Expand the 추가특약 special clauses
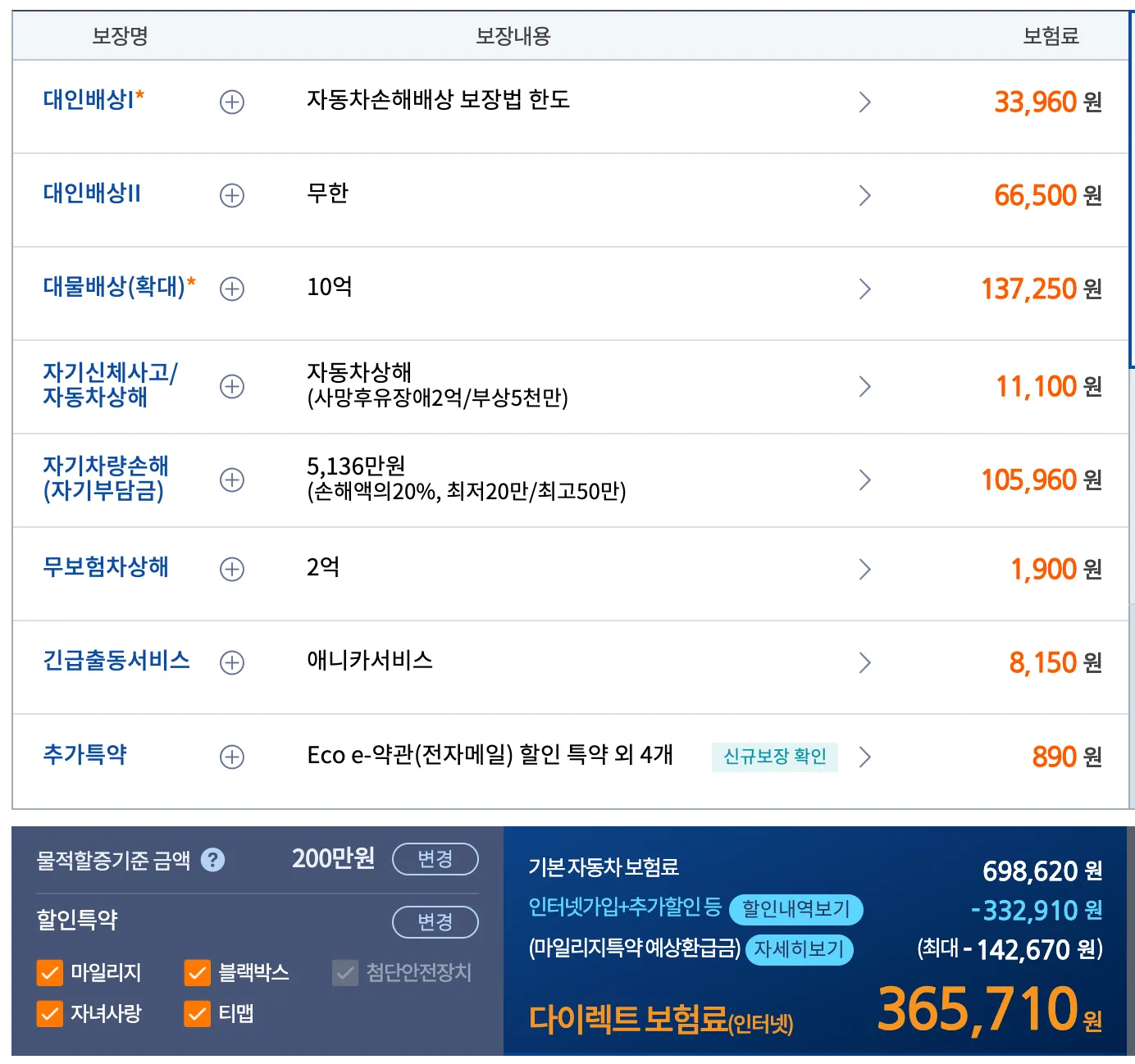 (x=230, y=756)
